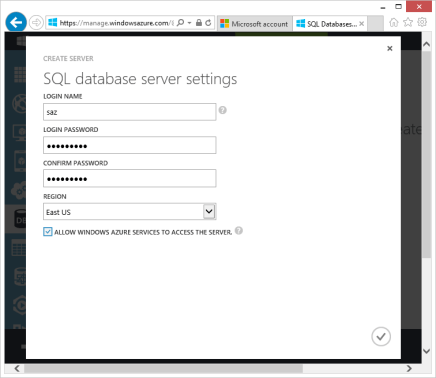Screen dimensions: 436x378
Task: Maximize the browser window
Action: click(x=398, y=7)
